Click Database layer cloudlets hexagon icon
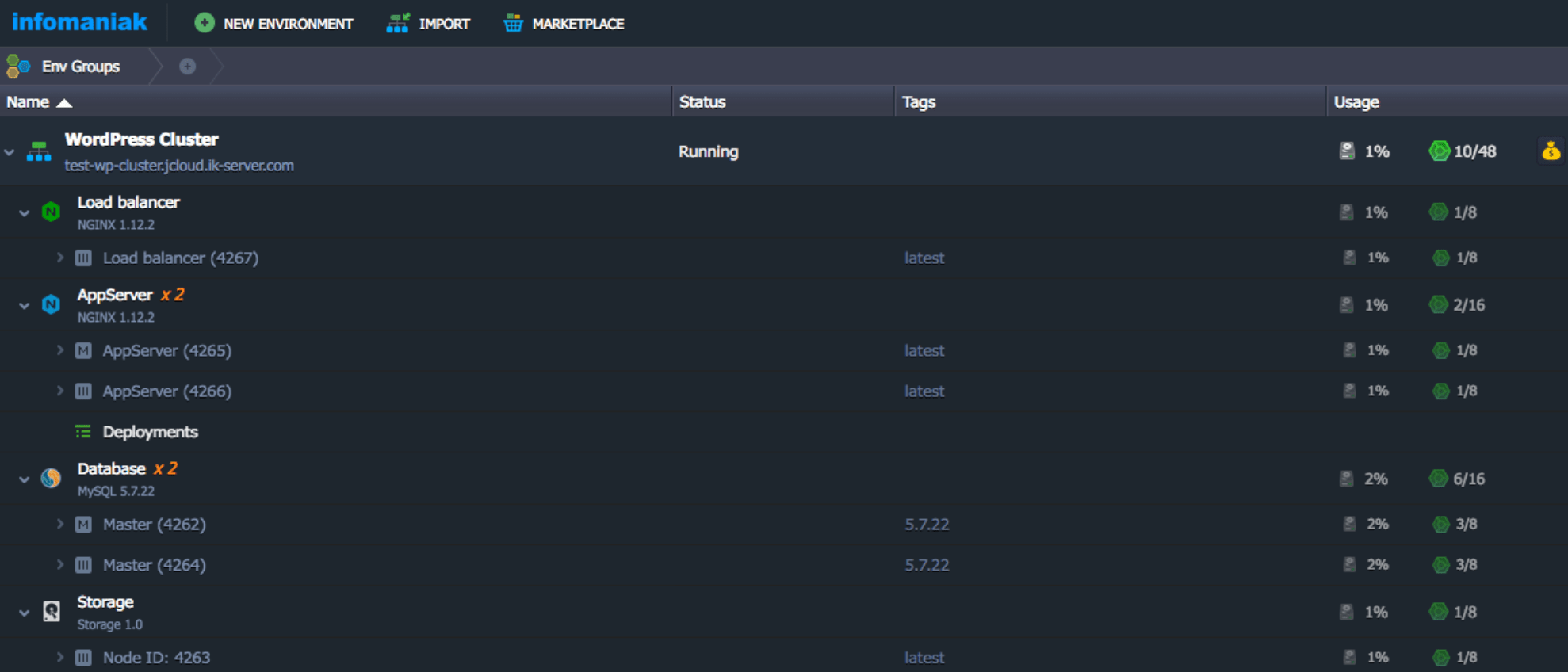 pyautogui.click(x=1438, y=478)
